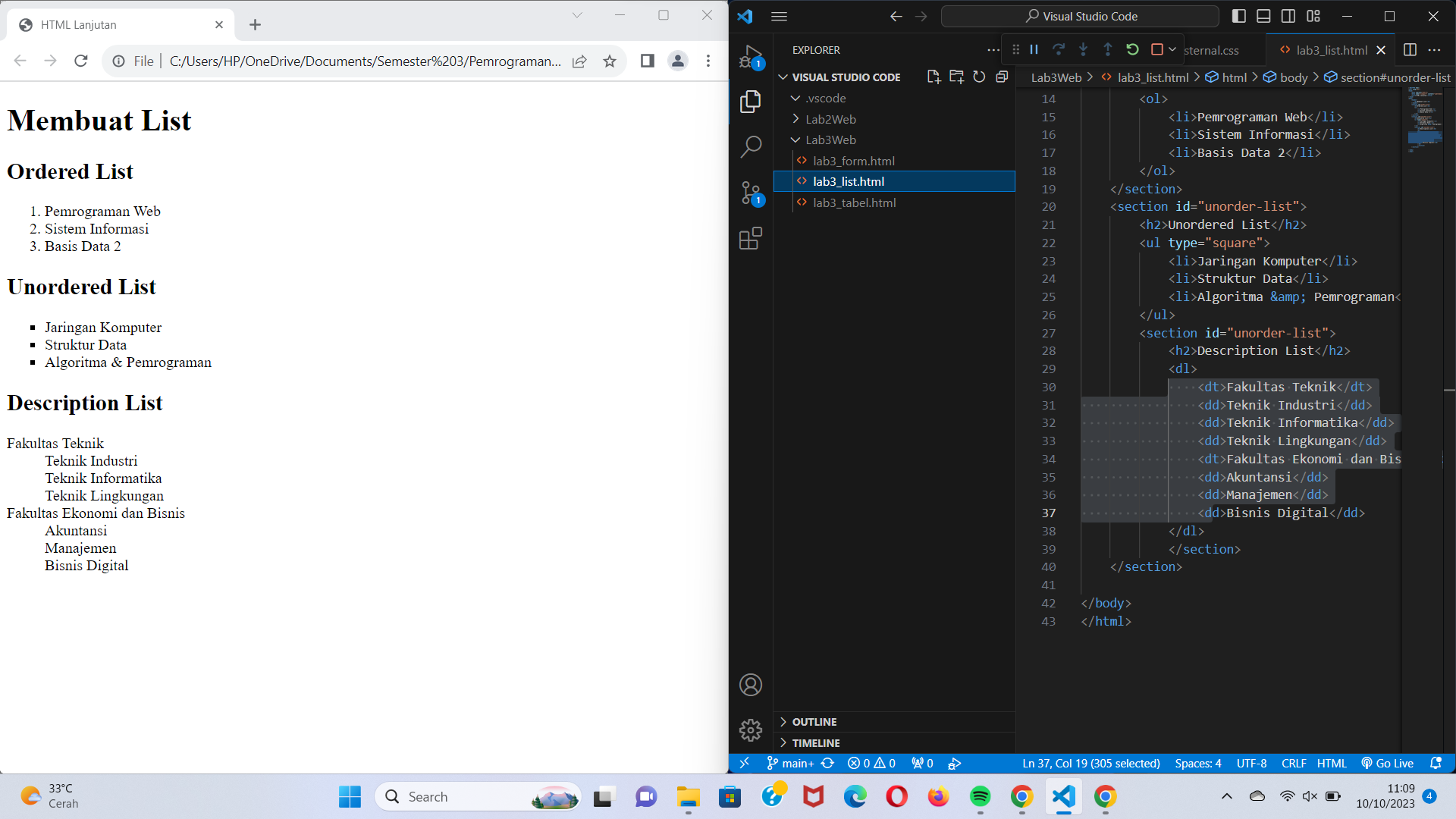The height and width of the screenshot is (819, 1456).
Task: Open the VS Code hamburger menu
Action: point(778,16)
